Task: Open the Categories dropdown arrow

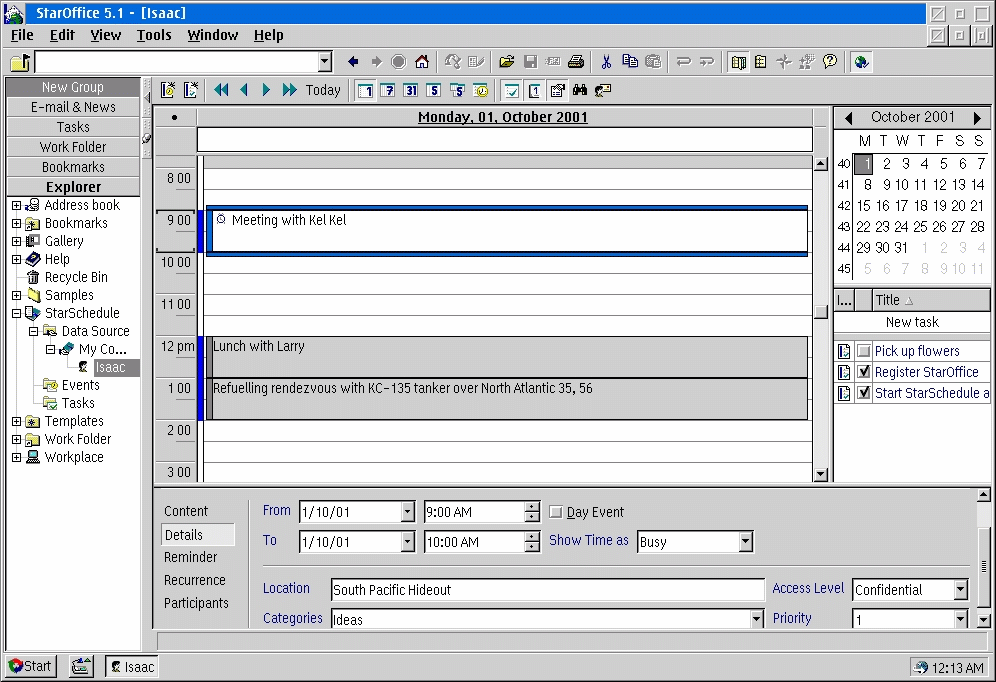Action: coord(756,618)
